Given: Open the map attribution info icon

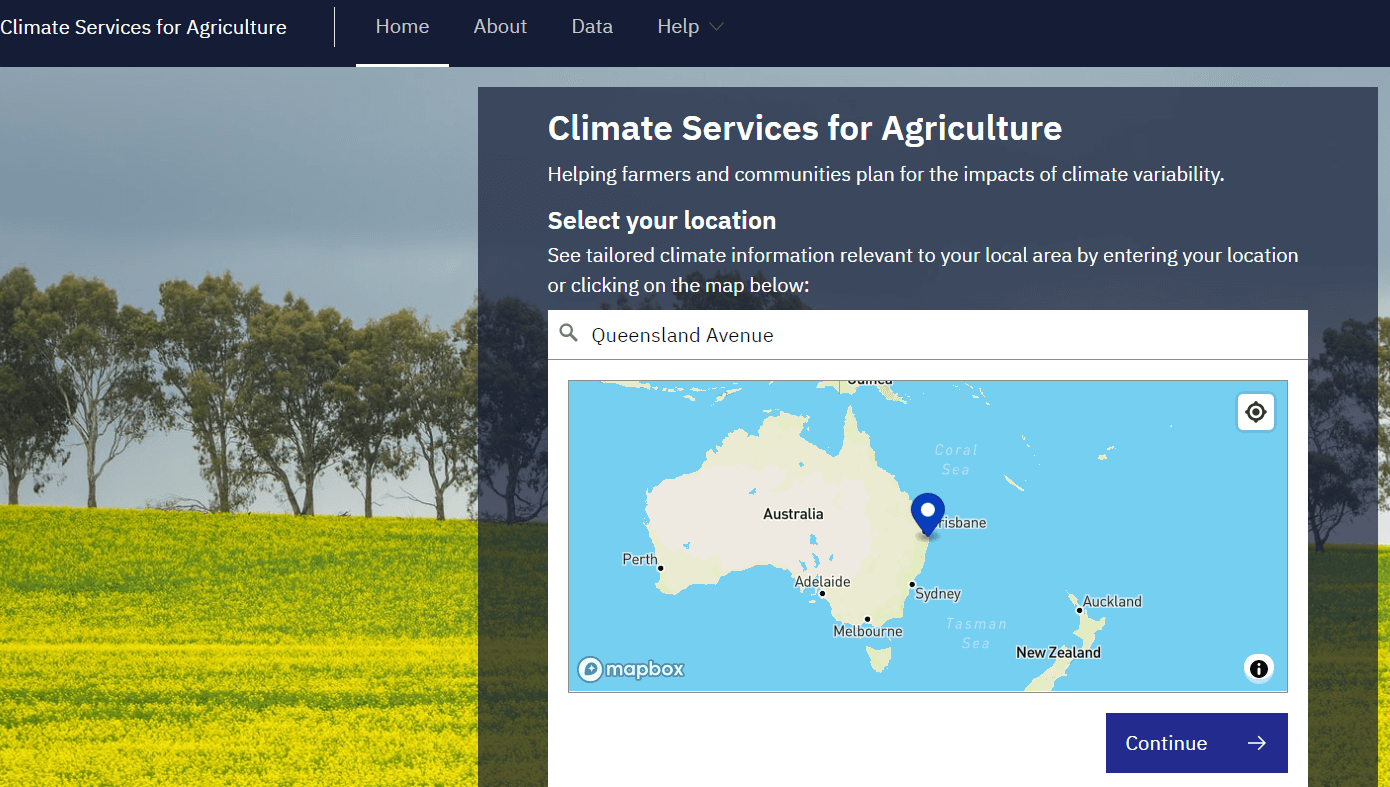Looking at the screenshot, I should [x=1258, y=668].
